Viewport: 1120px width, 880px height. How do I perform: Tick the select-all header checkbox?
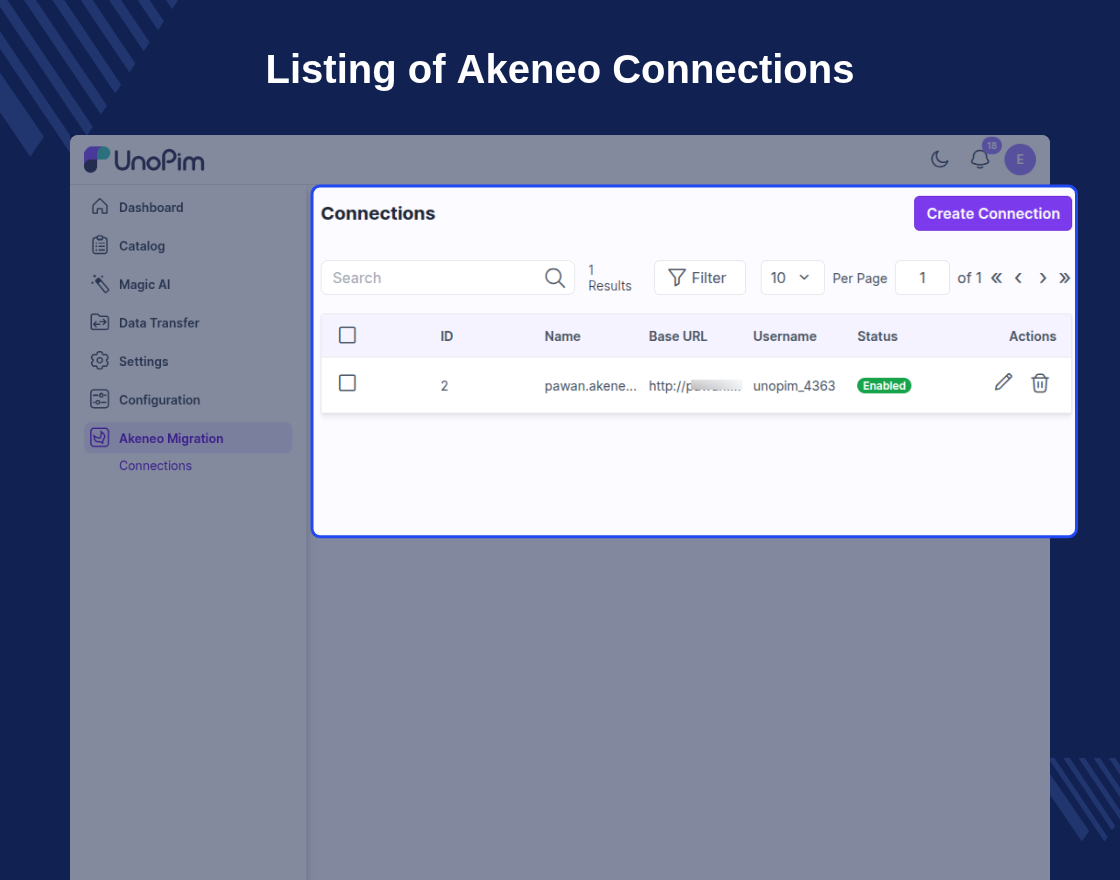click(347, 335)
